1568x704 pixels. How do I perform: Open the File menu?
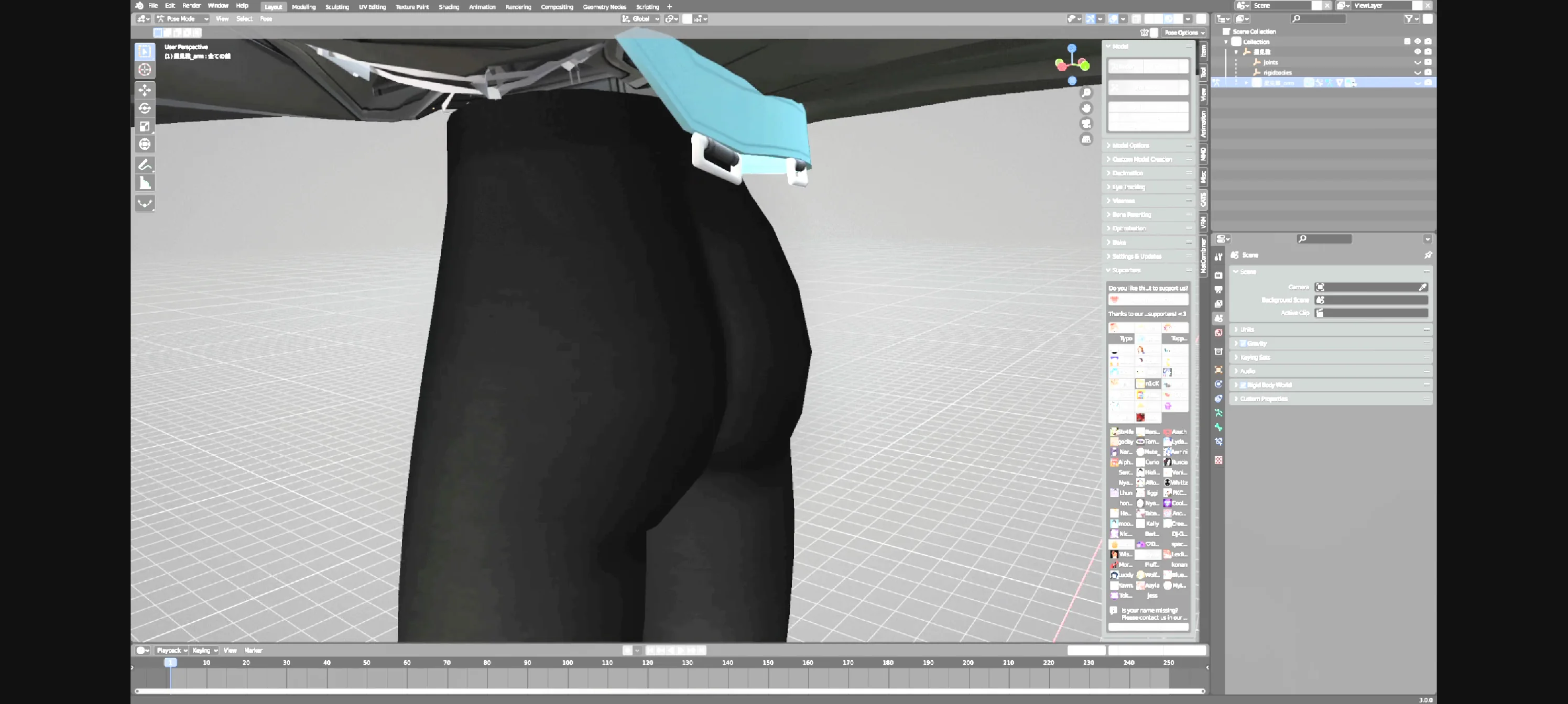click(153, 5)
